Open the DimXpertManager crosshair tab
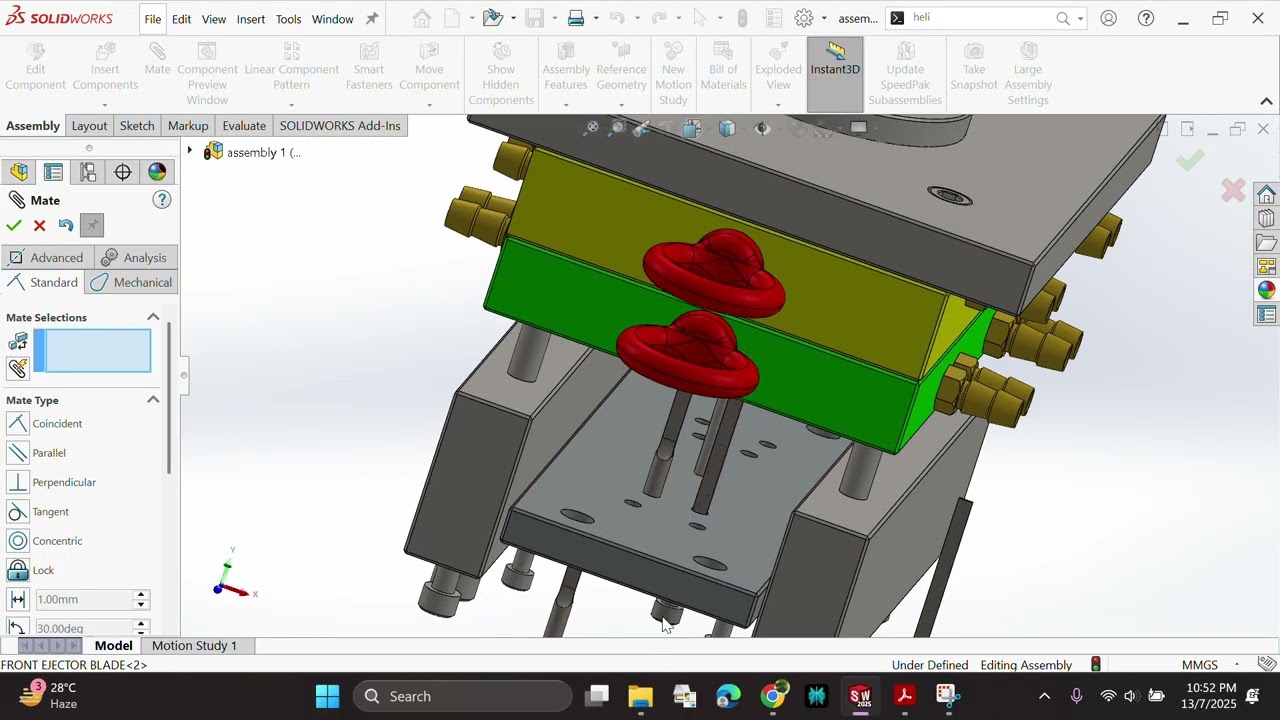This screenshot has height=720, width=1280. tap(123, 172)
